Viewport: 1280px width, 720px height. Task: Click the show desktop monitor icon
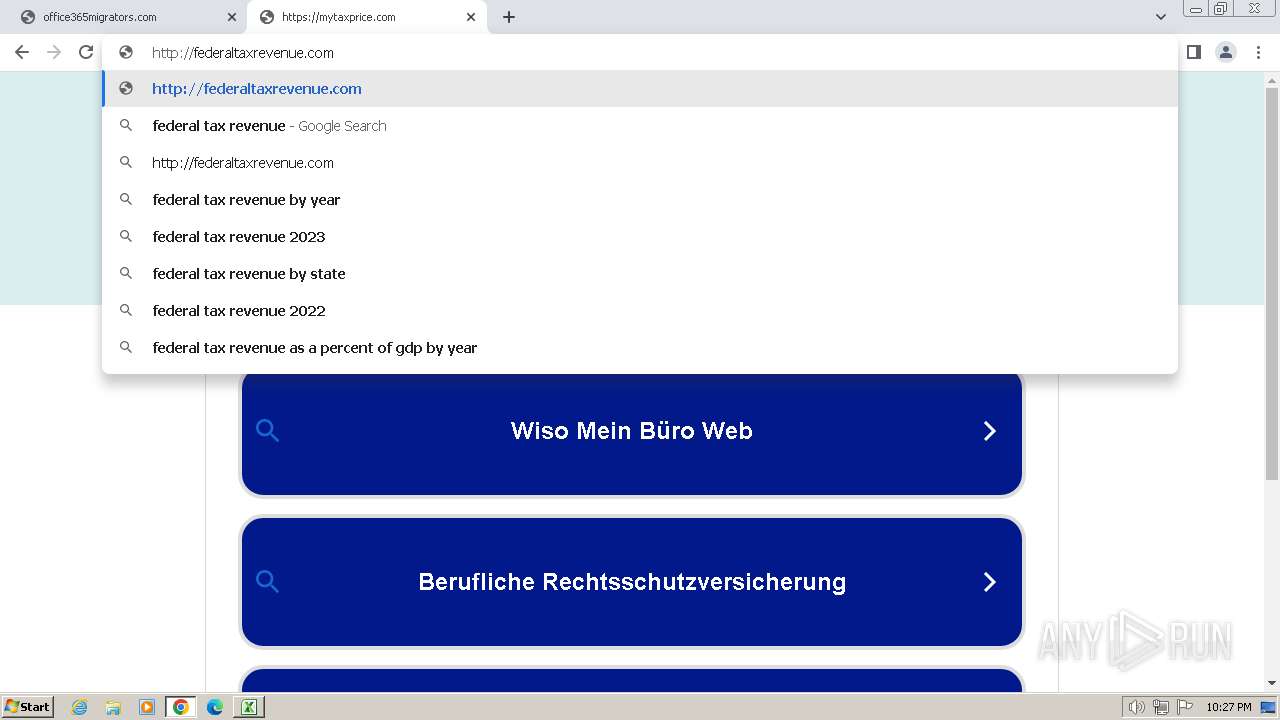coord(1268,707)
